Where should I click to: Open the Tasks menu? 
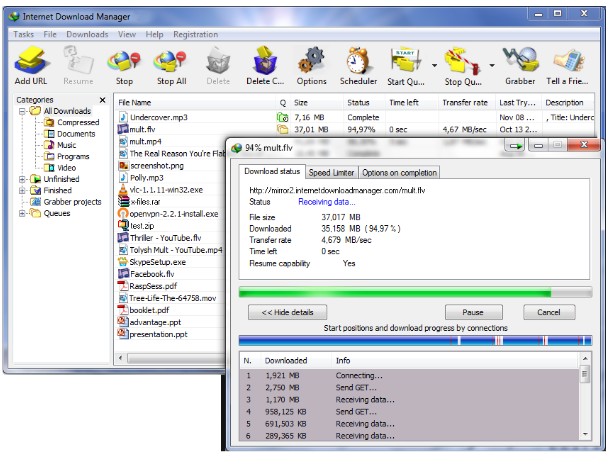click(23, 34)
